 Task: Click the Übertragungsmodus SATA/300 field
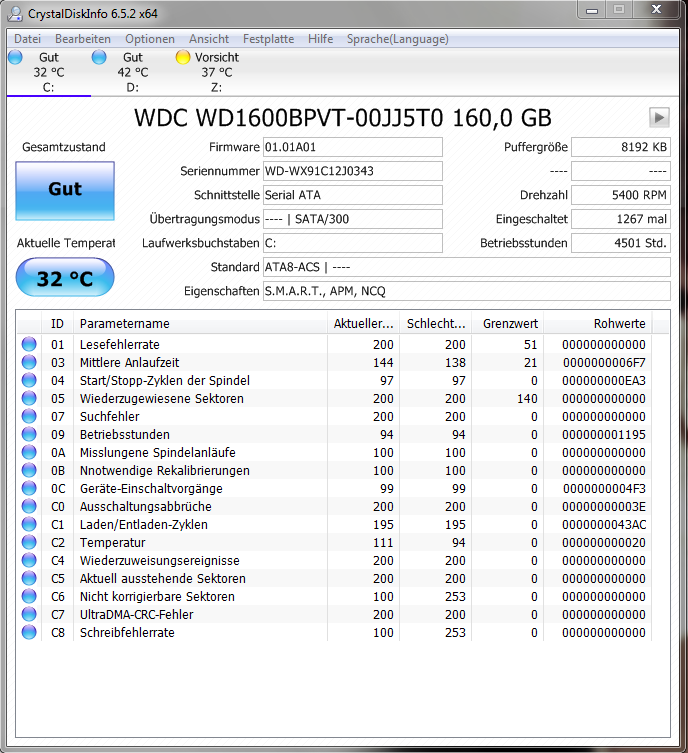[352, 219]
